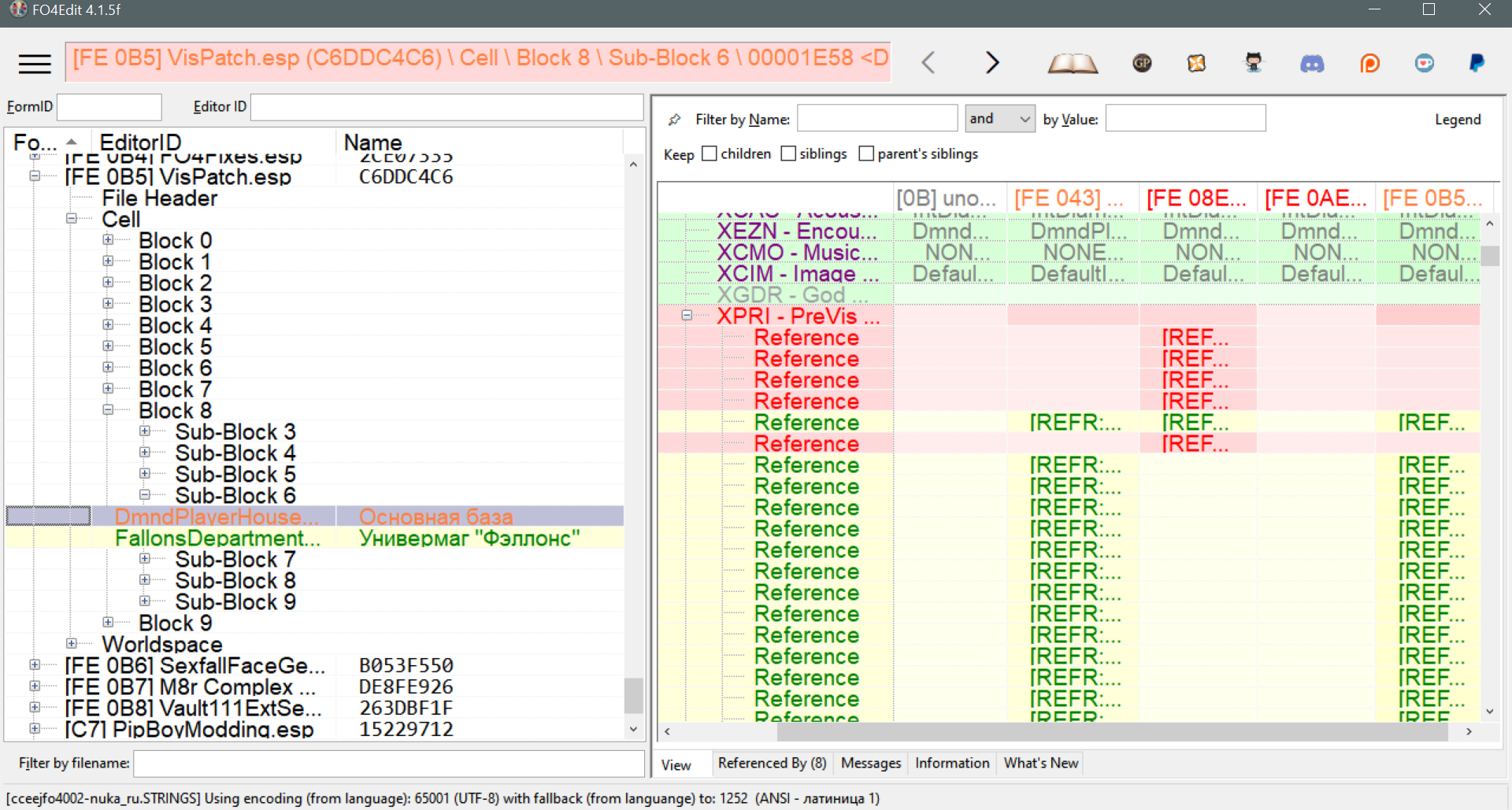This screenshot has height=810, width=1512.
Task: Open the Messages tab
Action: tap(870, 763)
